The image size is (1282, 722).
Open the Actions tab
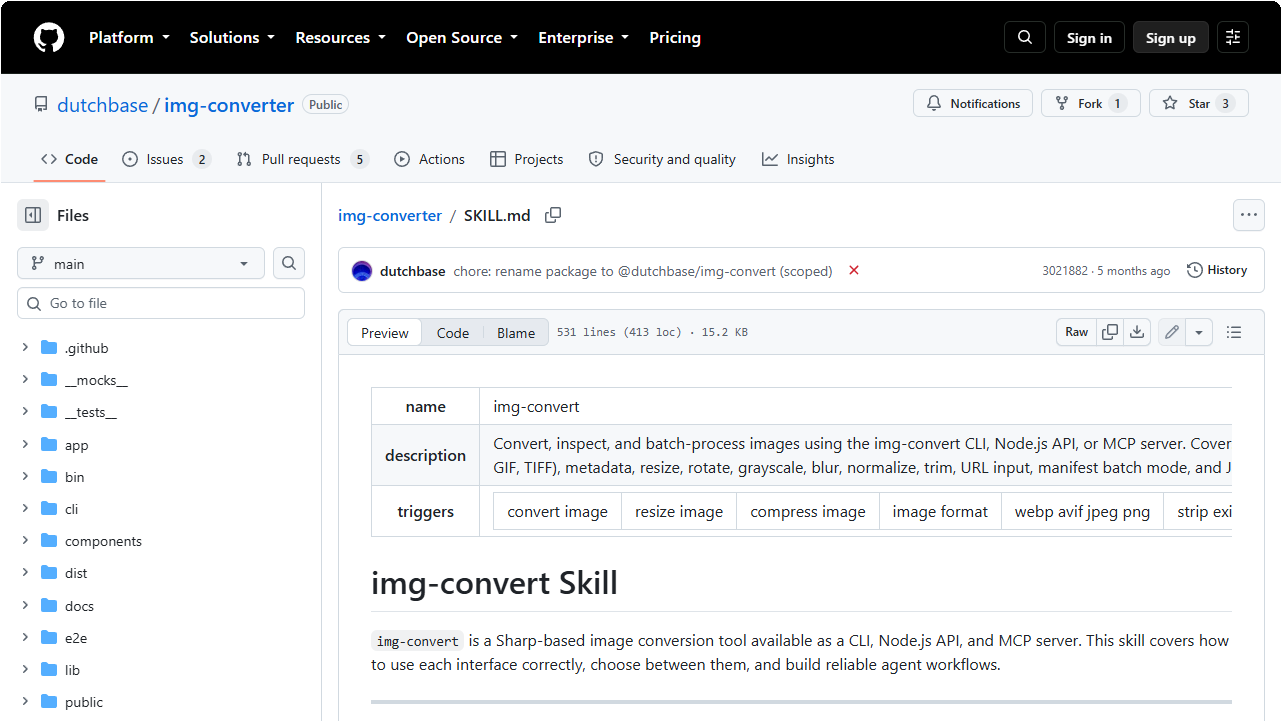(x=429, y=159)
